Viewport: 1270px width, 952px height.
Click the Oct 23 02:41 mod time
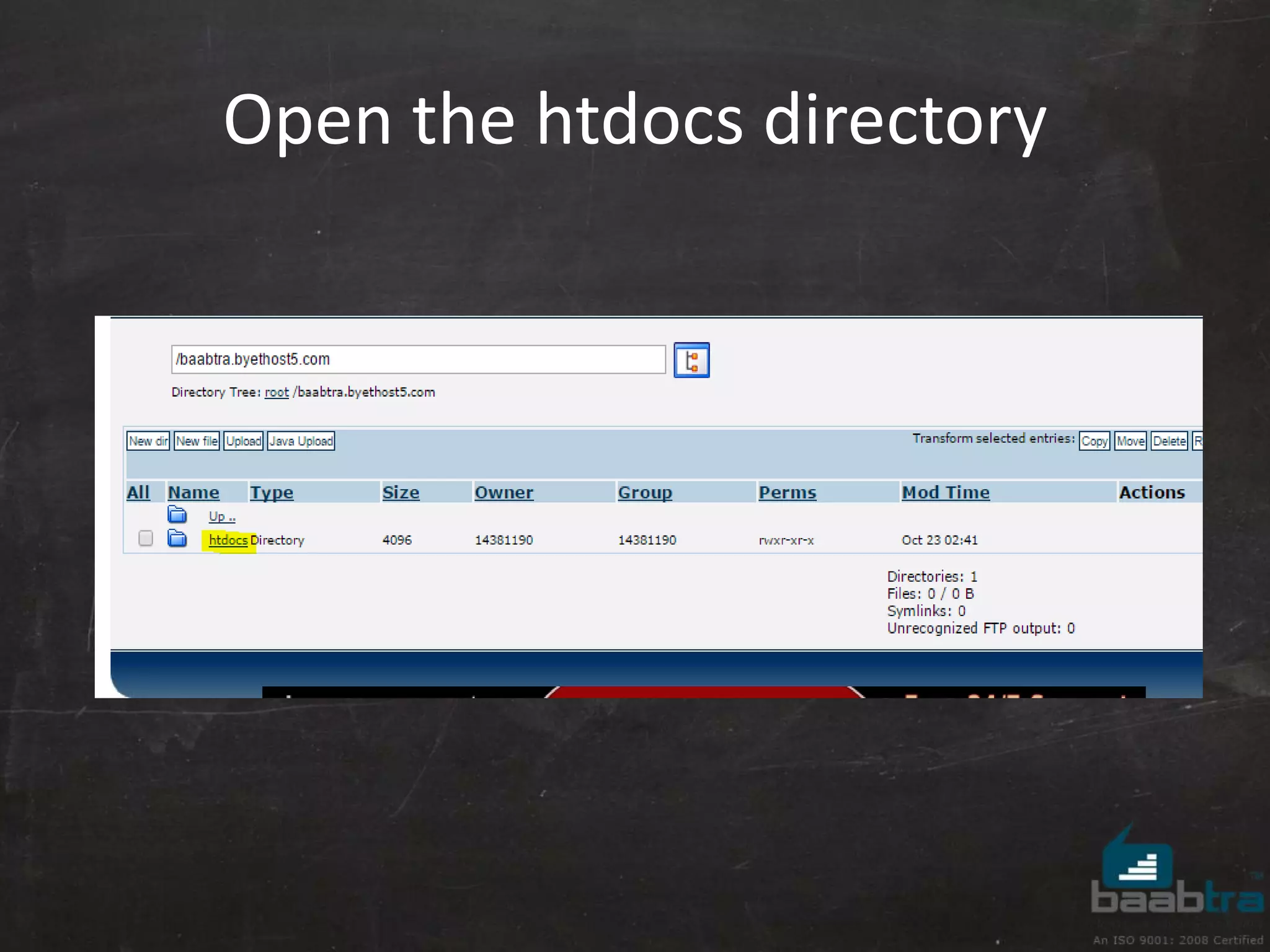pos(939,540)
